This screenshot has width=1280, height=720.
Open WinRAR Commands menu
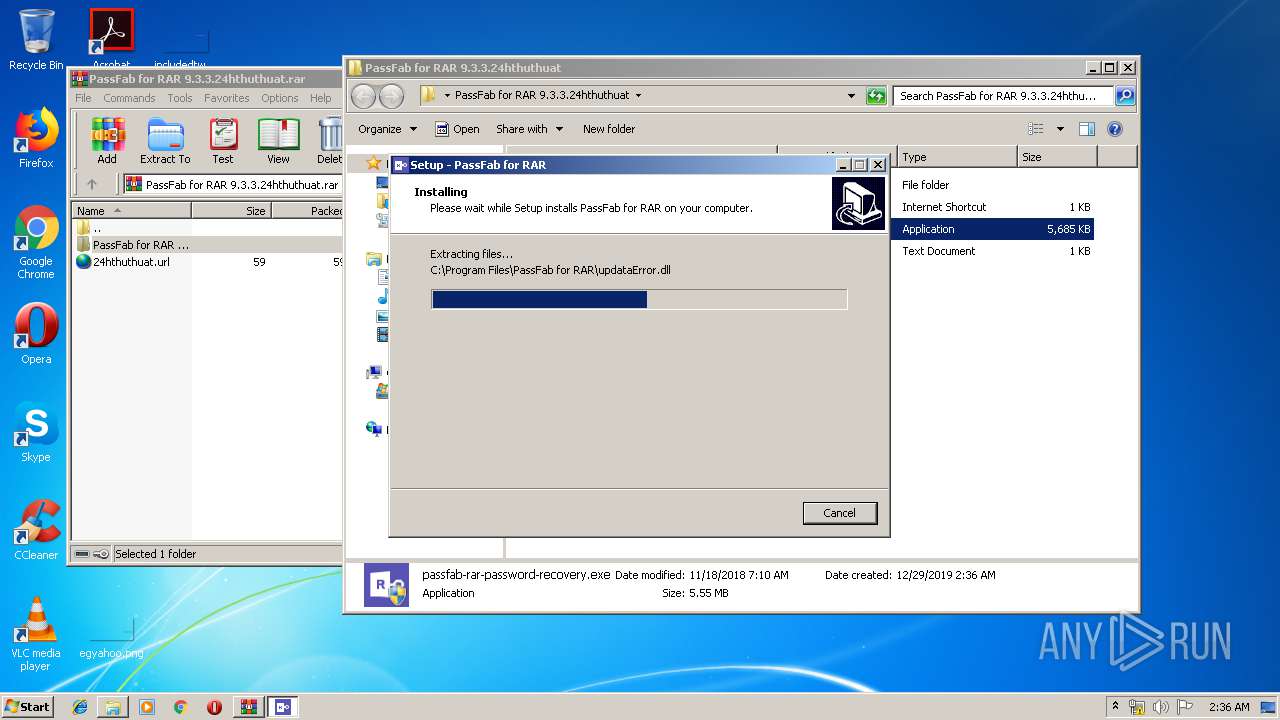pos(129,98)
